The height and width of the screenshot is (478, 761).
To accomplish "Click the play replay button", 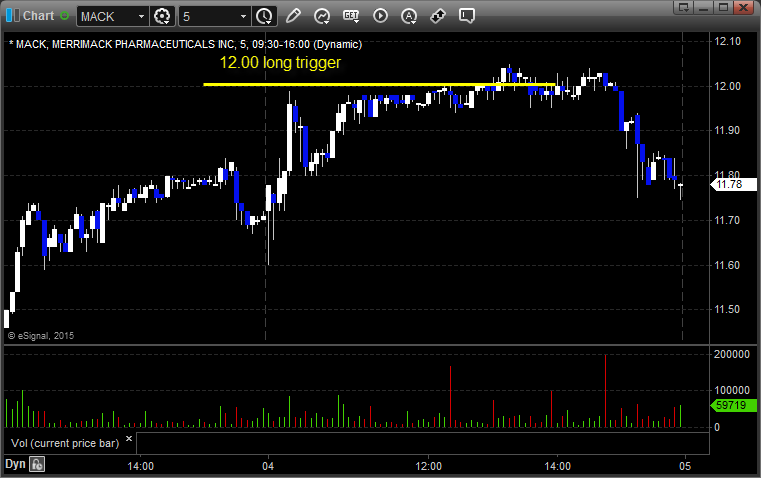I will (x=380, y=16).
